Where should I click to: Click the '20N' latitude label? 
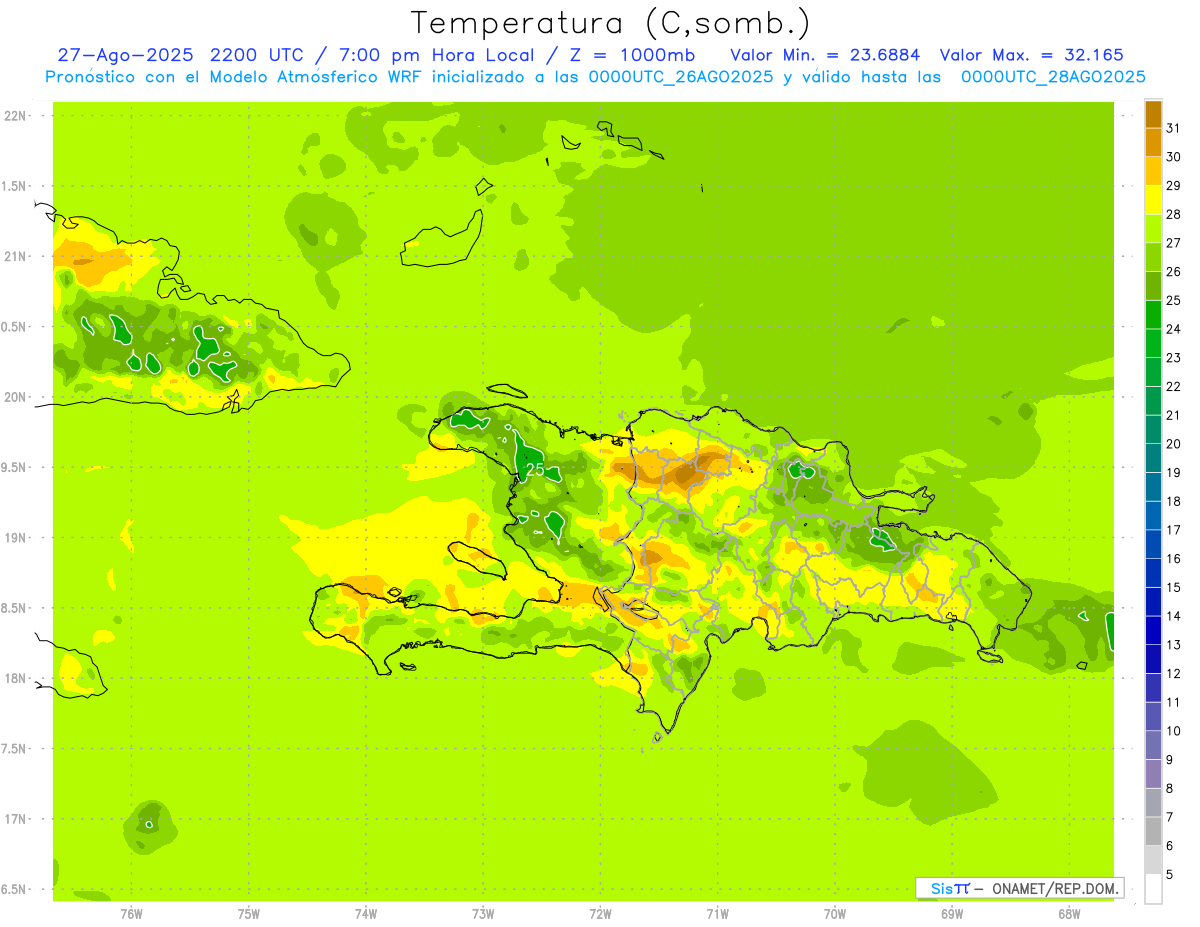(x=14, y=397)
